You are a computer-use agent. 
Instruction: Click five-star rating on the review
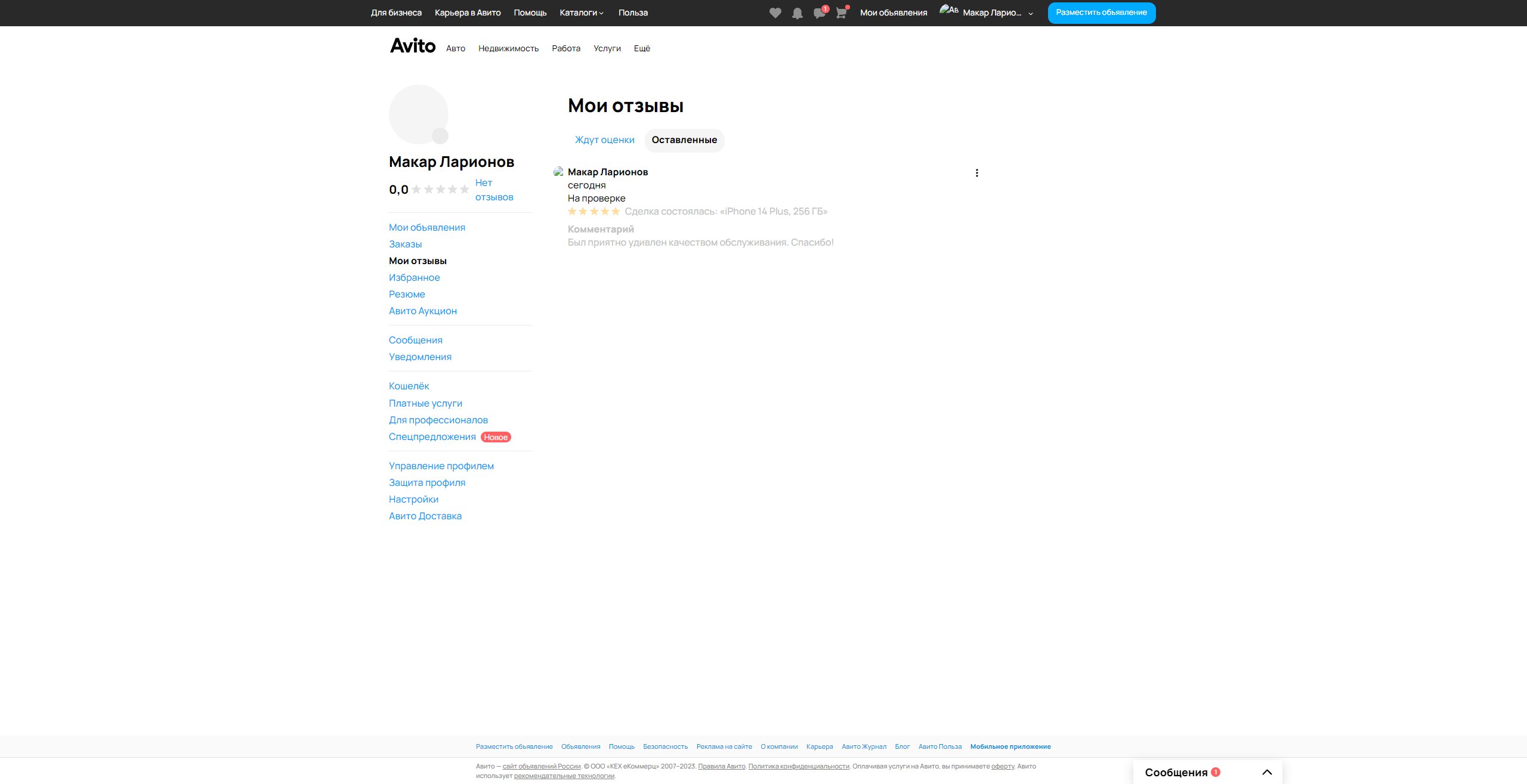click(x=594, y=212)
